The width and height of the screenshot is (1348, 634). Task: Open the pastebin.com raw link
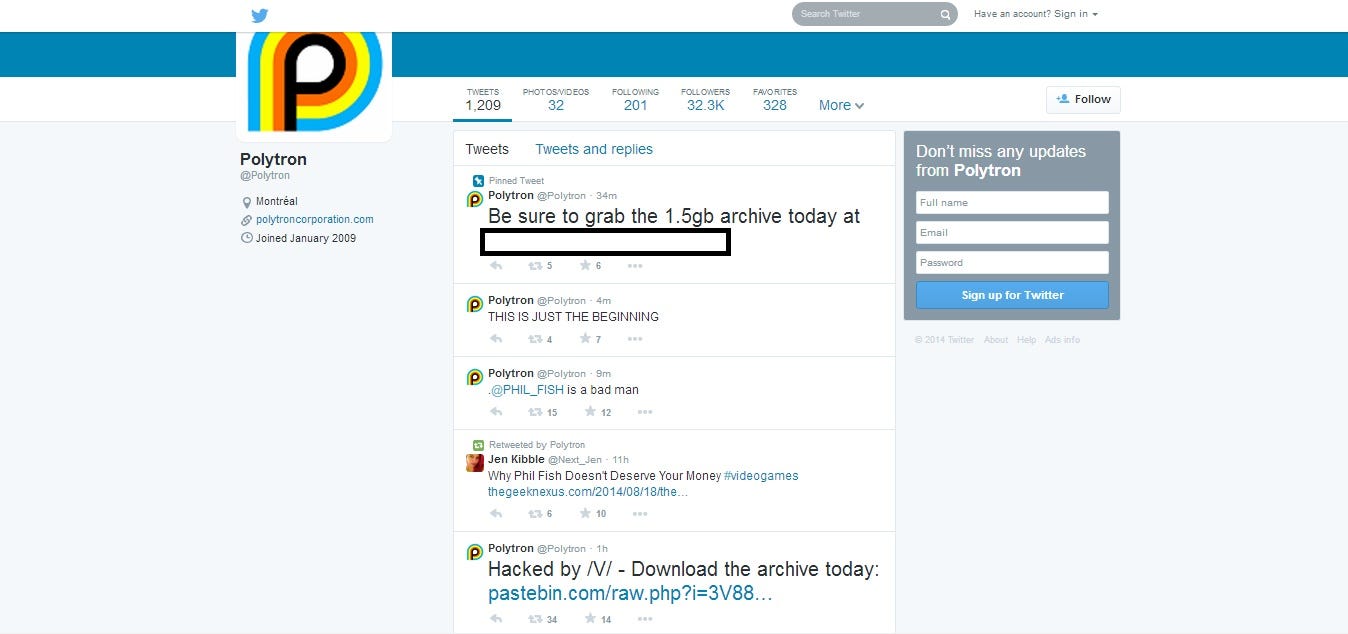coord(630,594)
